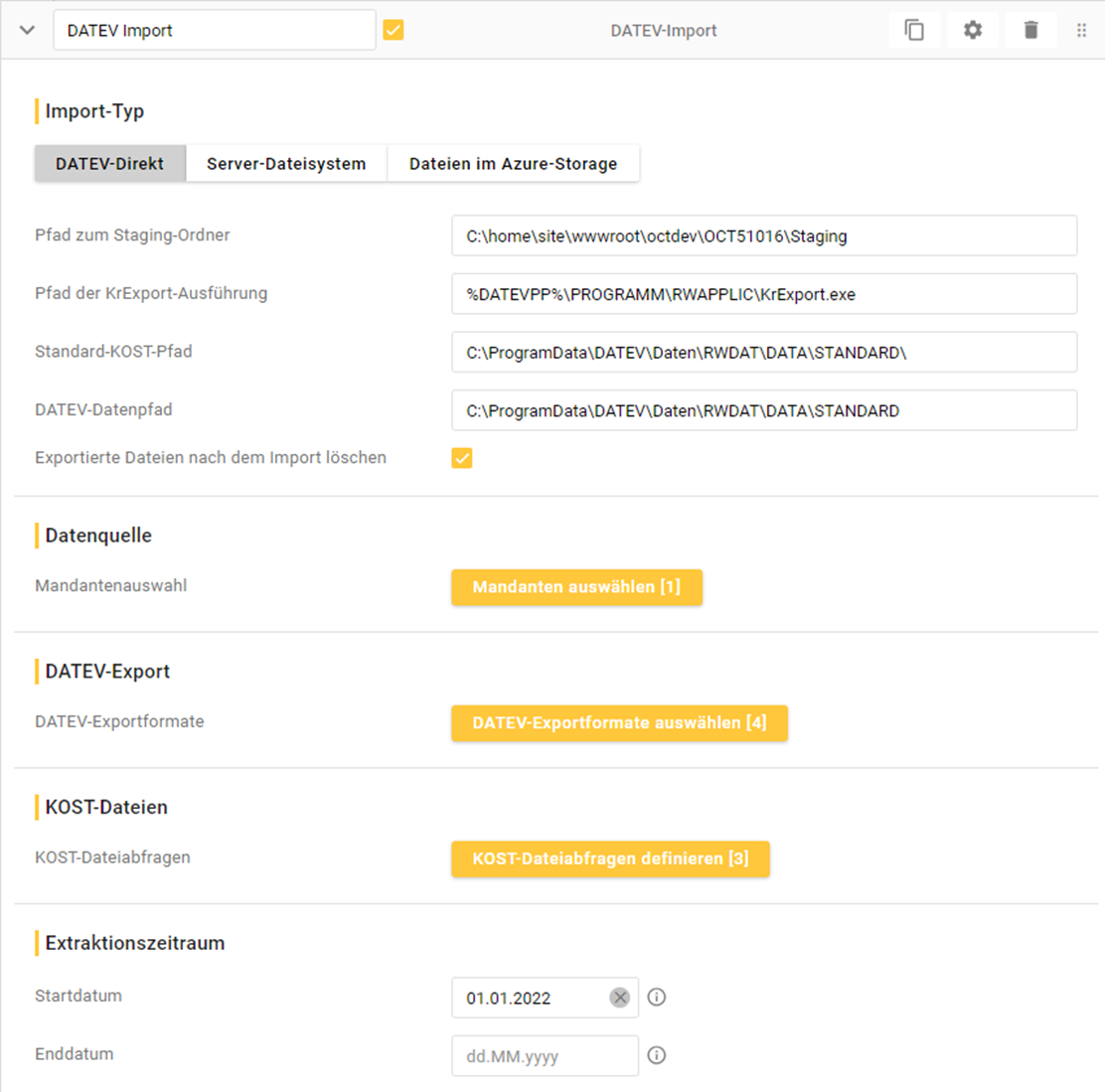This screenshot has width=1105, height=1092.
Task: Click the Pfad zum Staging-Ordner field
Action: pos(763,236)
